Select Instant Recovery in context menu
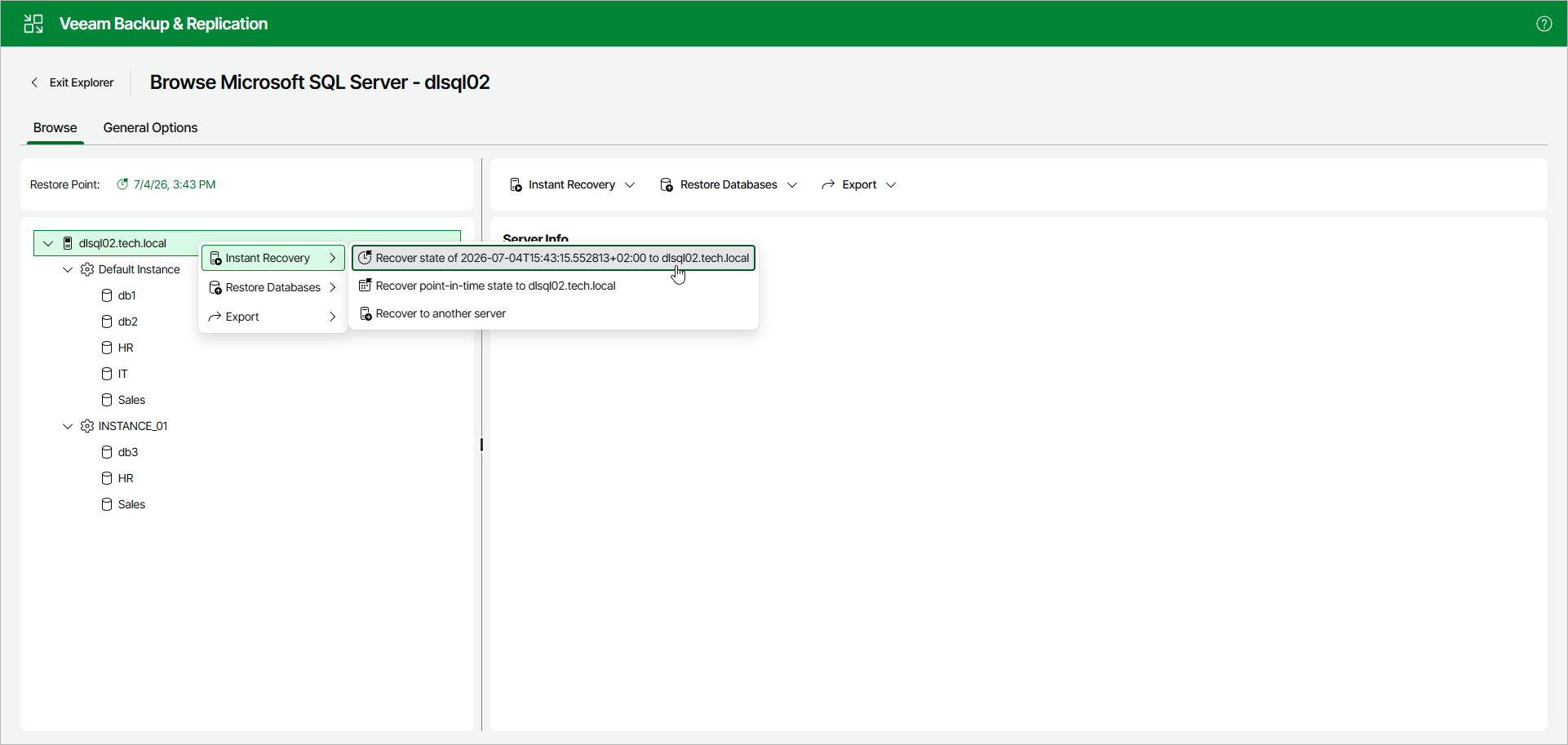 [x=272, y=258]
